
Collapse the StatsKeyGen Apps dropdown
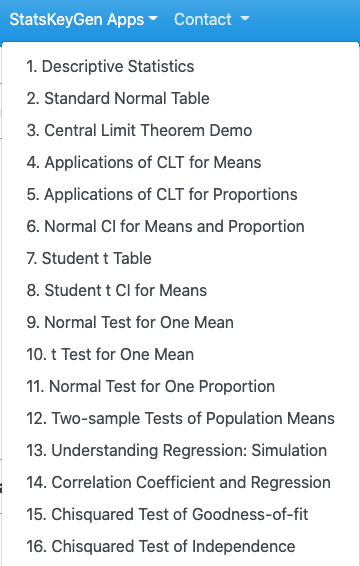tap(83, 19)
